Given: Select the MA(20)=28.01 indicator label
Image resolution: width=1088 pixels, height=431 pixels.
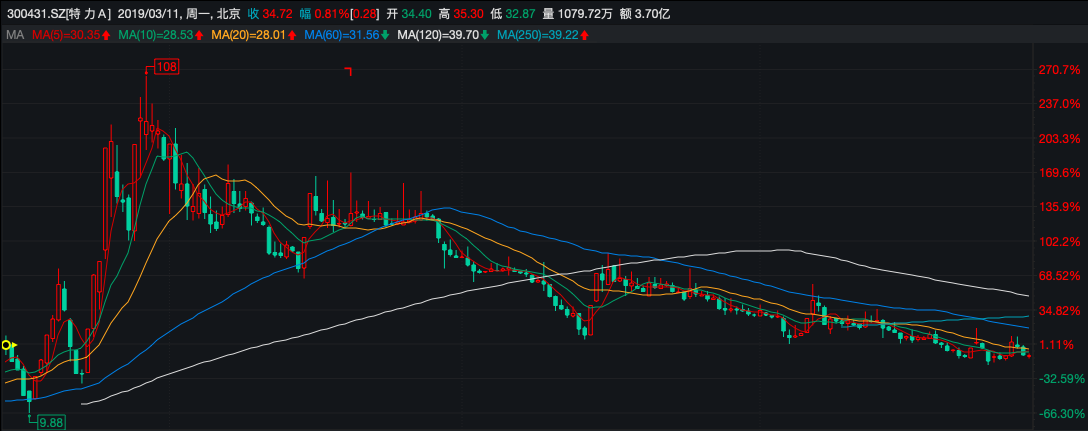Looking at the screenshot, I should pos(252,35).
